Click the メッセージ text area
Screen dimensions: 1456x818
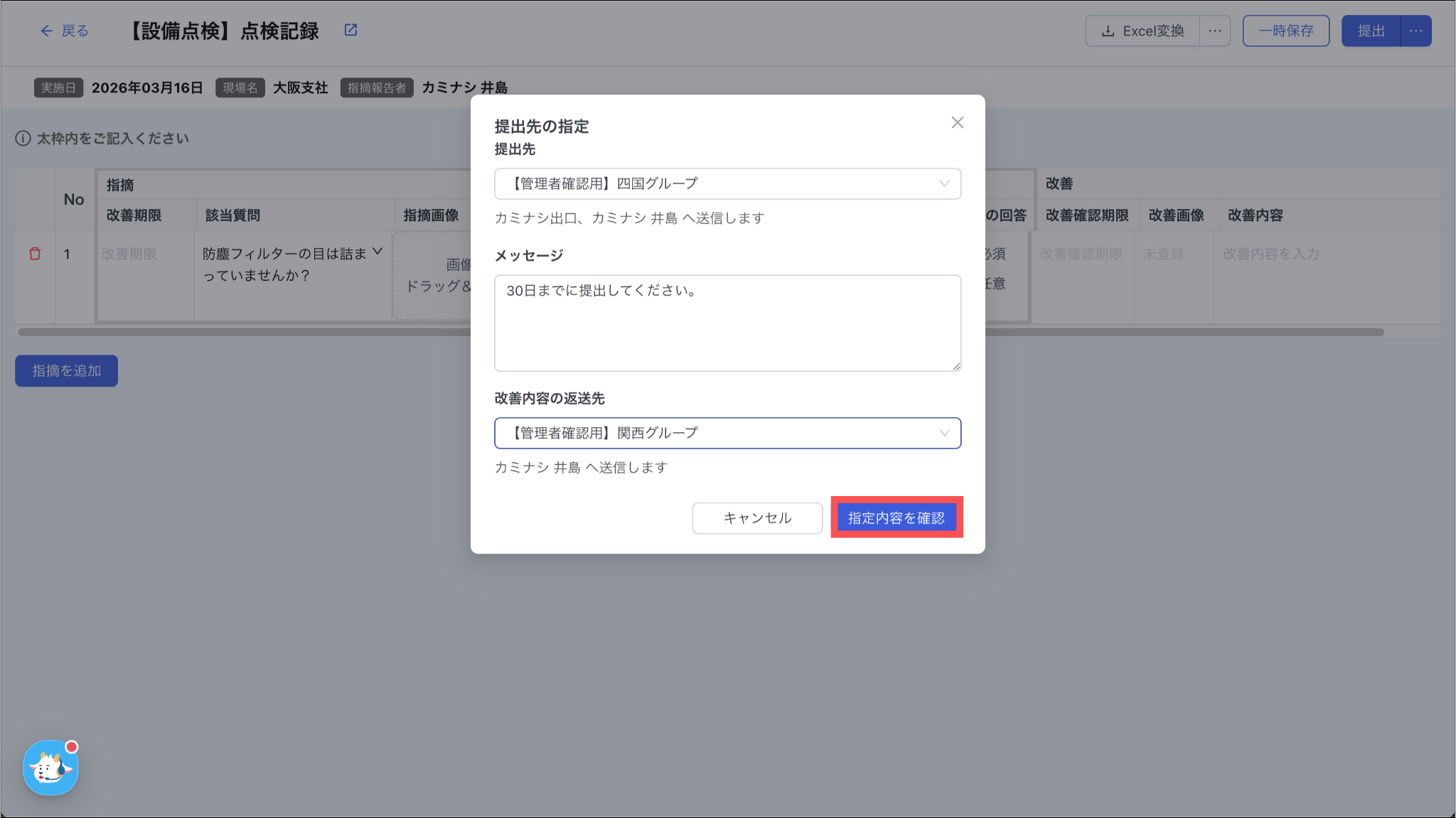click(x=727, y=323)
